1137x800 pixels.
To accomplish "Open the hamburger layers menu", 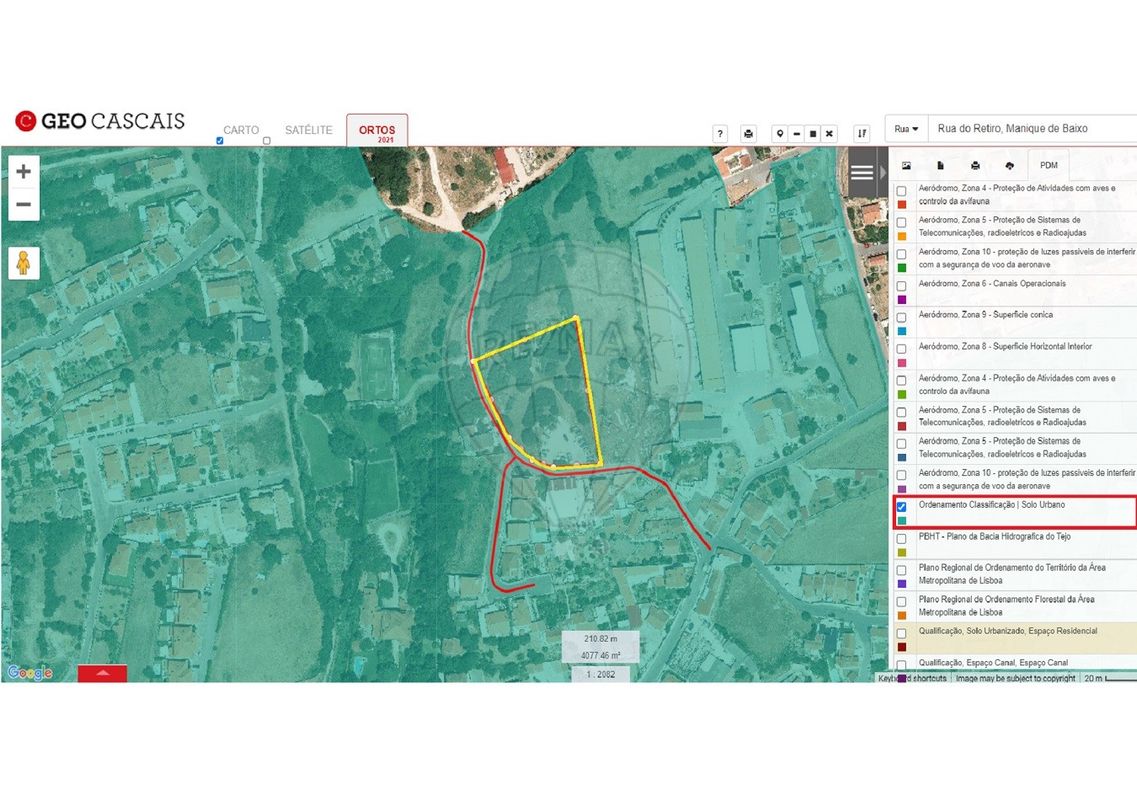I will 861,173.
